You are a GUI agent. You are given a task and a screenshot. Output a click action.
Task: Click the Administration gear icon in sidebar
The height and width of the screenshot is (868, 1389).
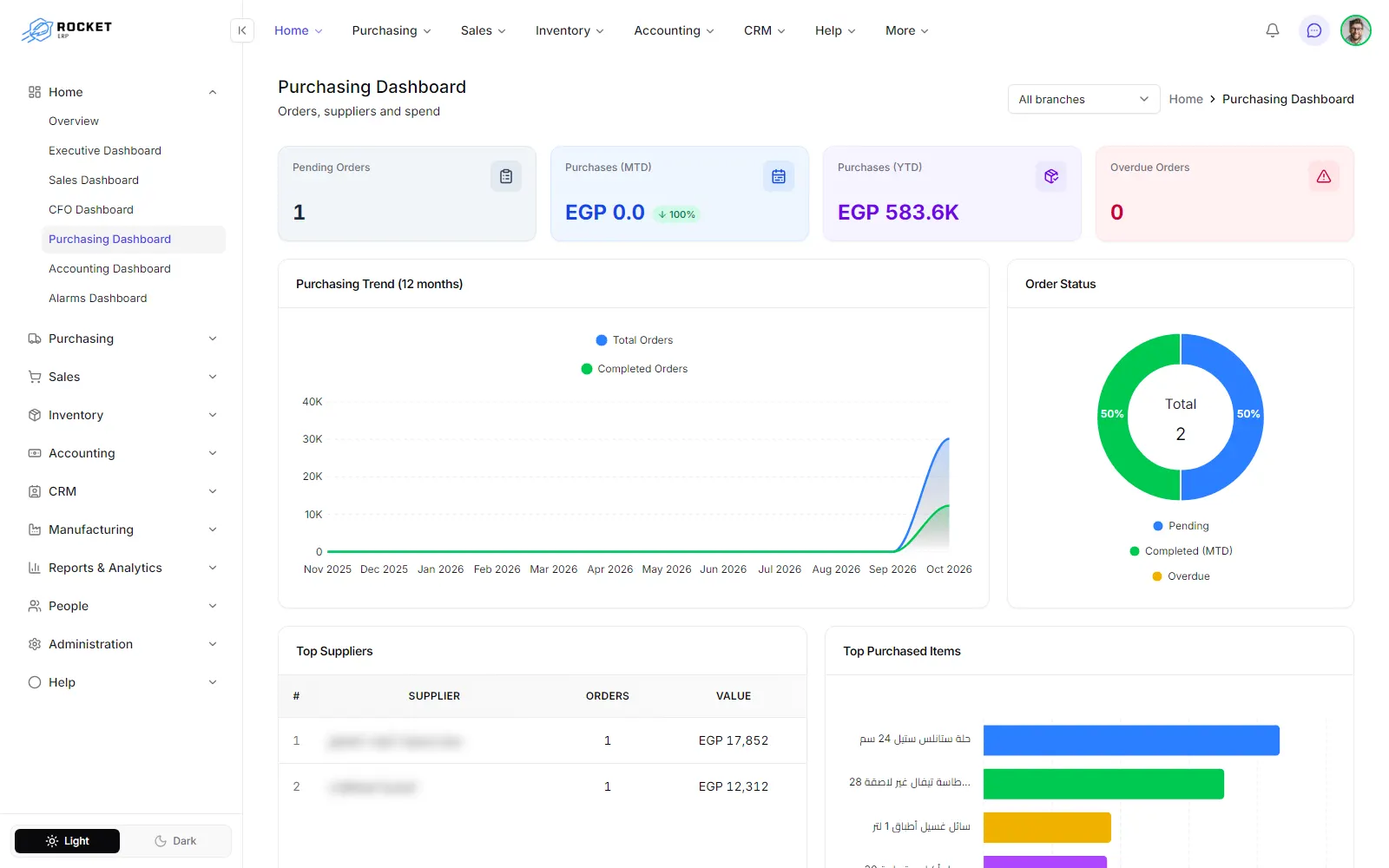click(x=35, y=644)
